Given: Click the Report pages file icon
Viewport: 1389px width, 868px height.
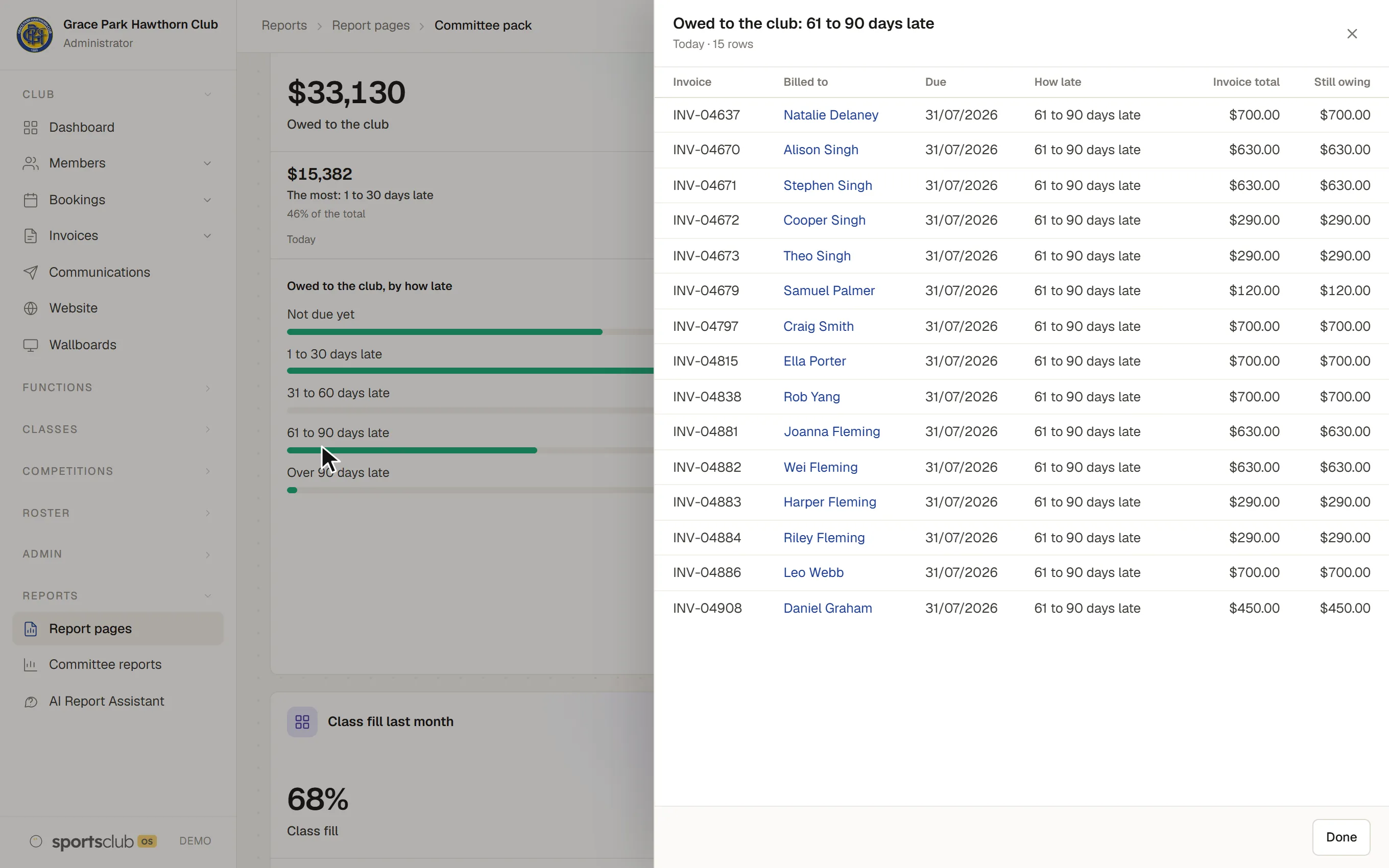Looking at the screenshot, I should click(x=31, y=629).
